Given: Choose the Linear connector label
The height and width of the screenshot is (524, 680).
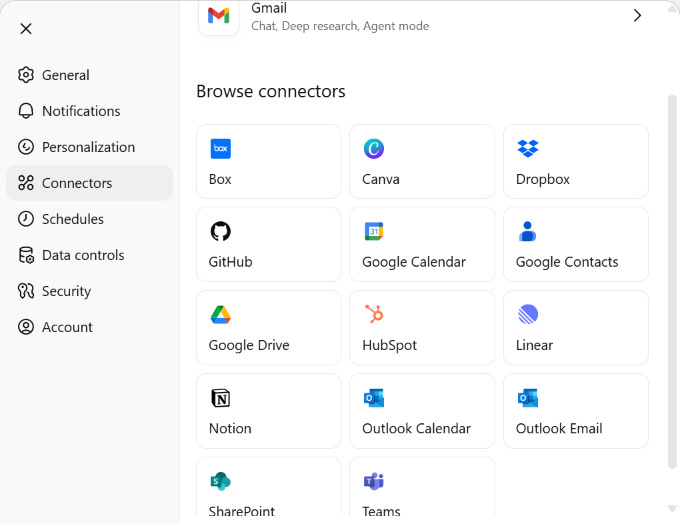Looking at the screenshot, I should point(534,345).
